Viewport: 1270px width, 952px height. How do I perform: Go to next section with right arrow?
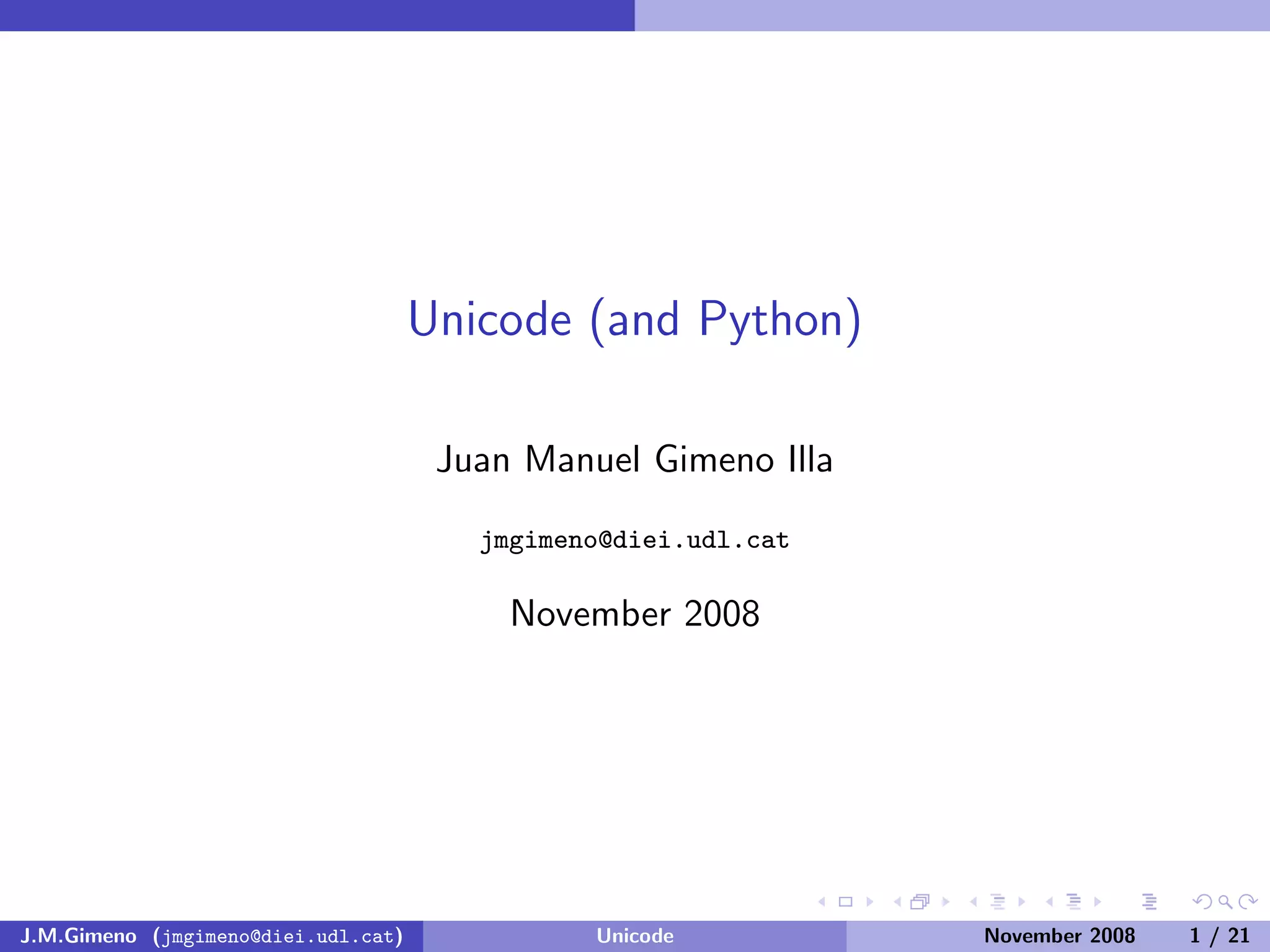point(1098,902)
